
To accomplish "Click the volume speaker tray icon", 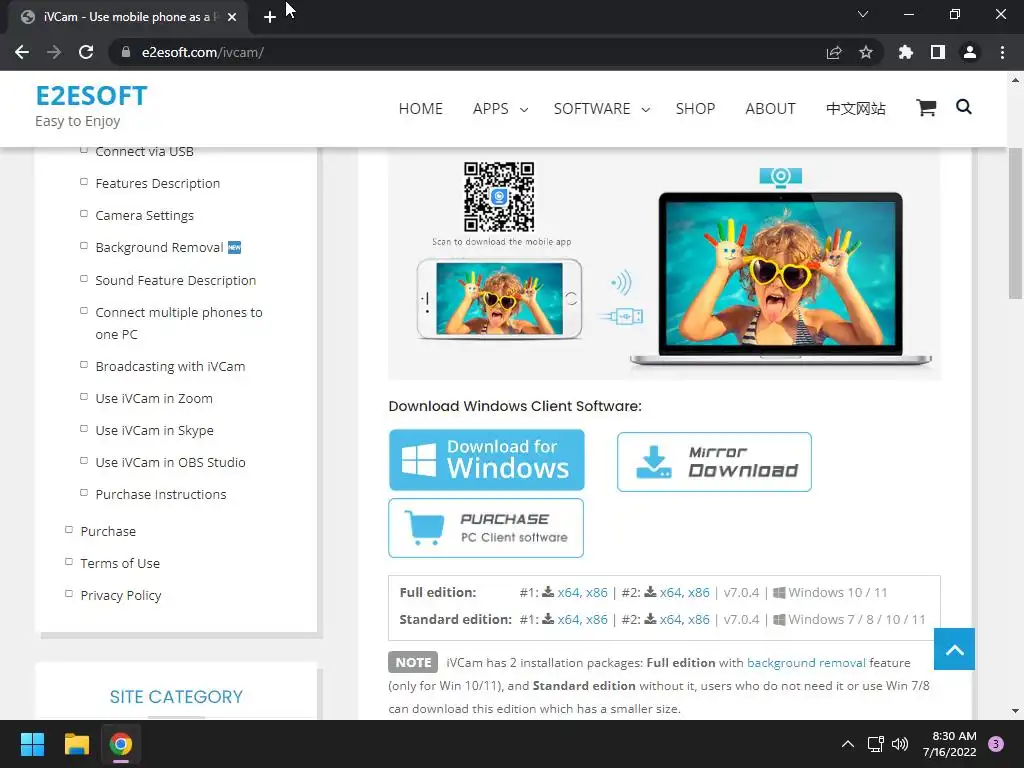I will pyautogui.click(x=900, y=744).
